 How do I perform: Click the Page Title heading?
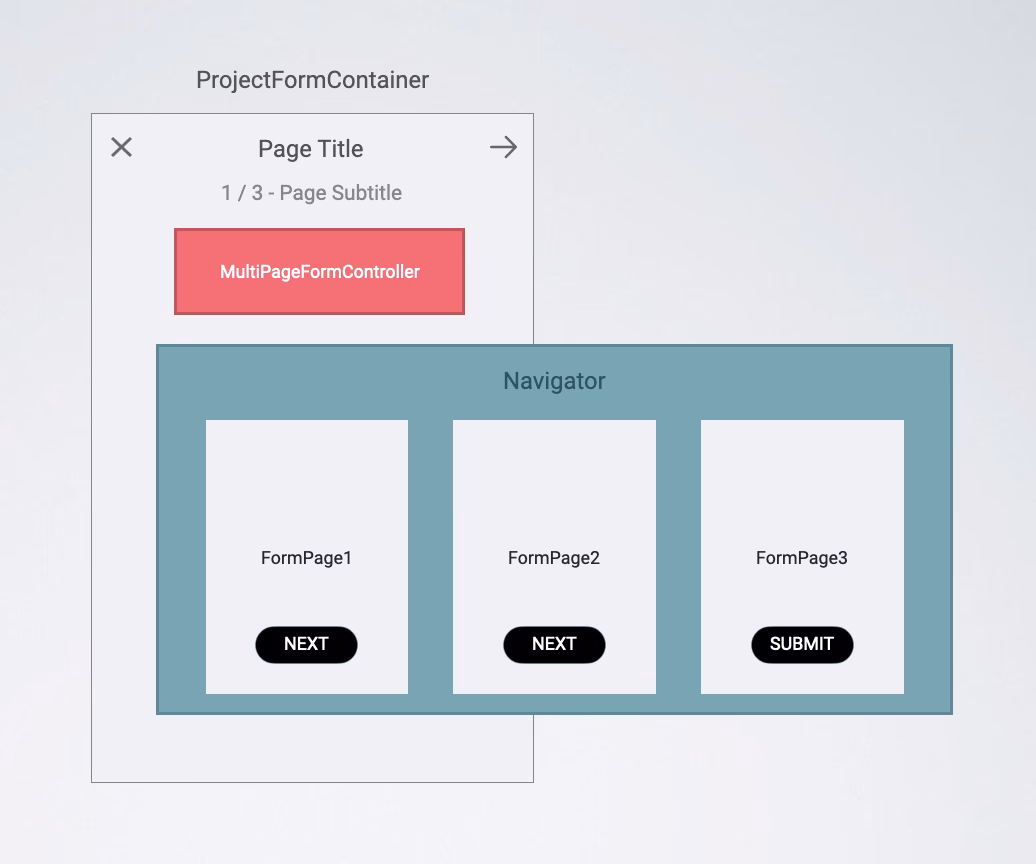[310, 148]
